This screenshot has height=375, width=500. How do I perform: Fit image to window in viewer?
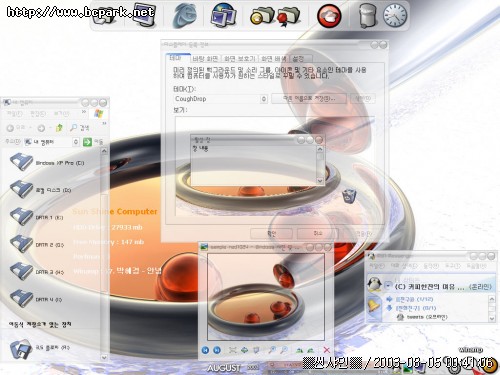point(233,350)
